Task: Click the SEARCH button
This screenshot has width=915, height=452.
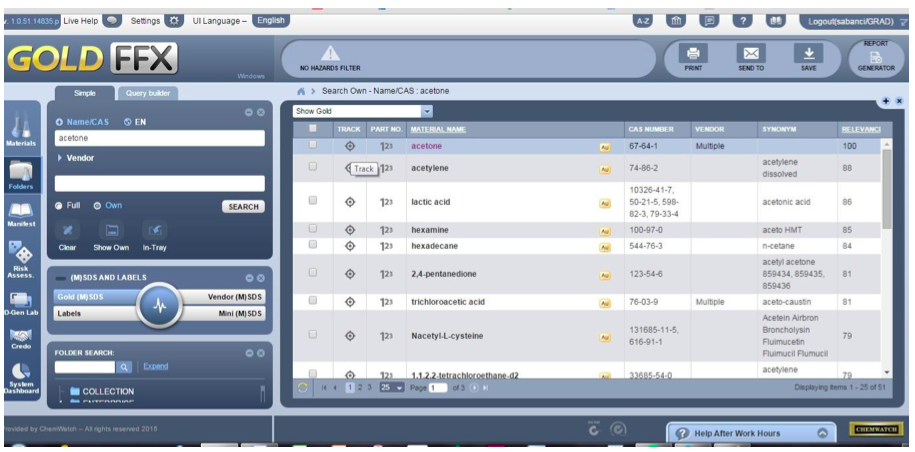Action: (x=243, y=206)
